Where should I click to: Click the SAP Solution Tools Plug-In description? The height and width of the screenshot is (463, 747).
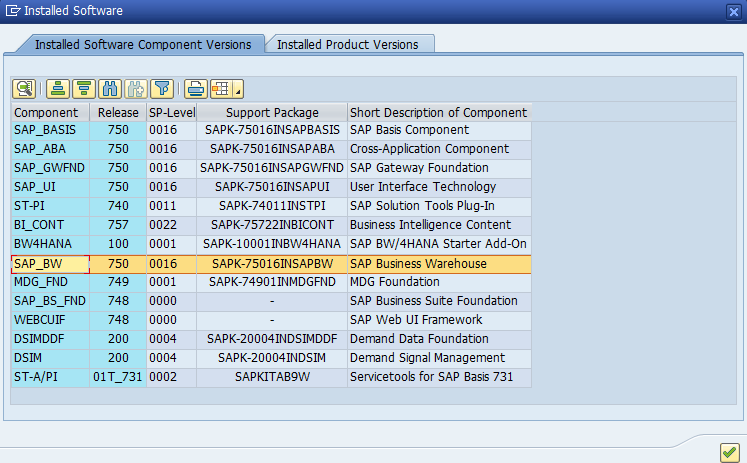439,206
